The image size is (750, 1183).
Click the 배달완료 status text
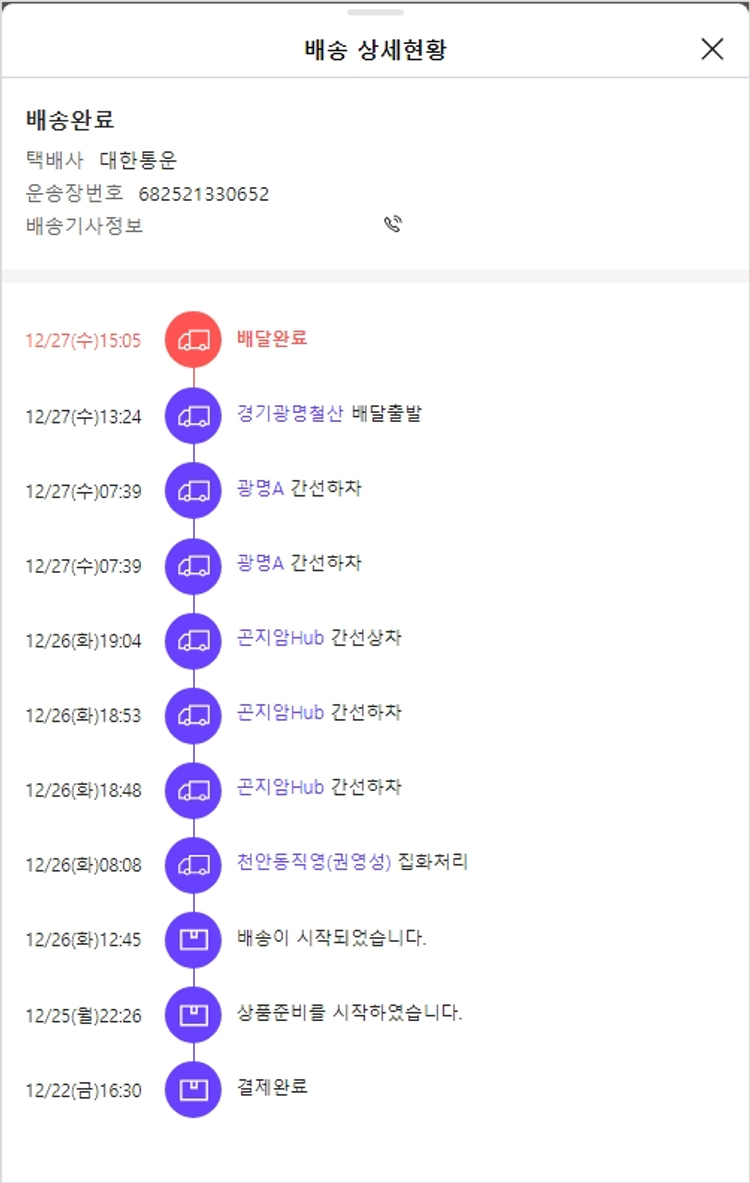(272, 338)
